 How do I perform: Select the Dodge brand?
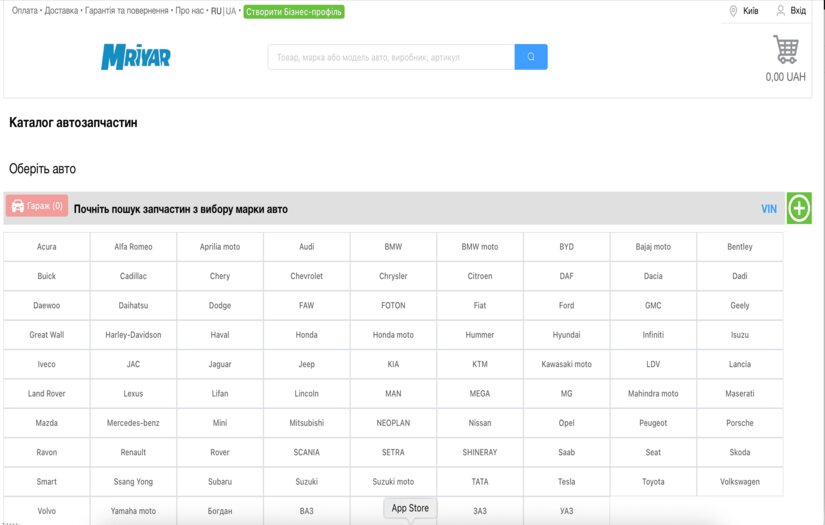tap(220, 306)
